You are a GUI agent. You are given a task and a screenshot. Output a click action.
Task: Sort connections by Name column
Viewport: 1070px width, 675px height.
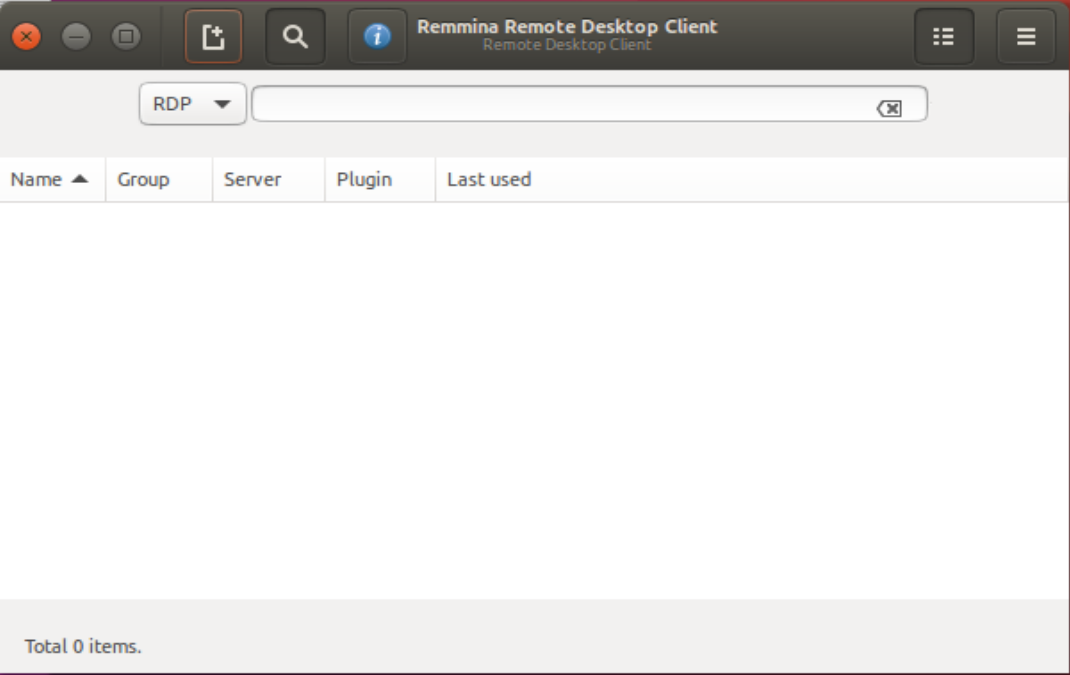36,180
